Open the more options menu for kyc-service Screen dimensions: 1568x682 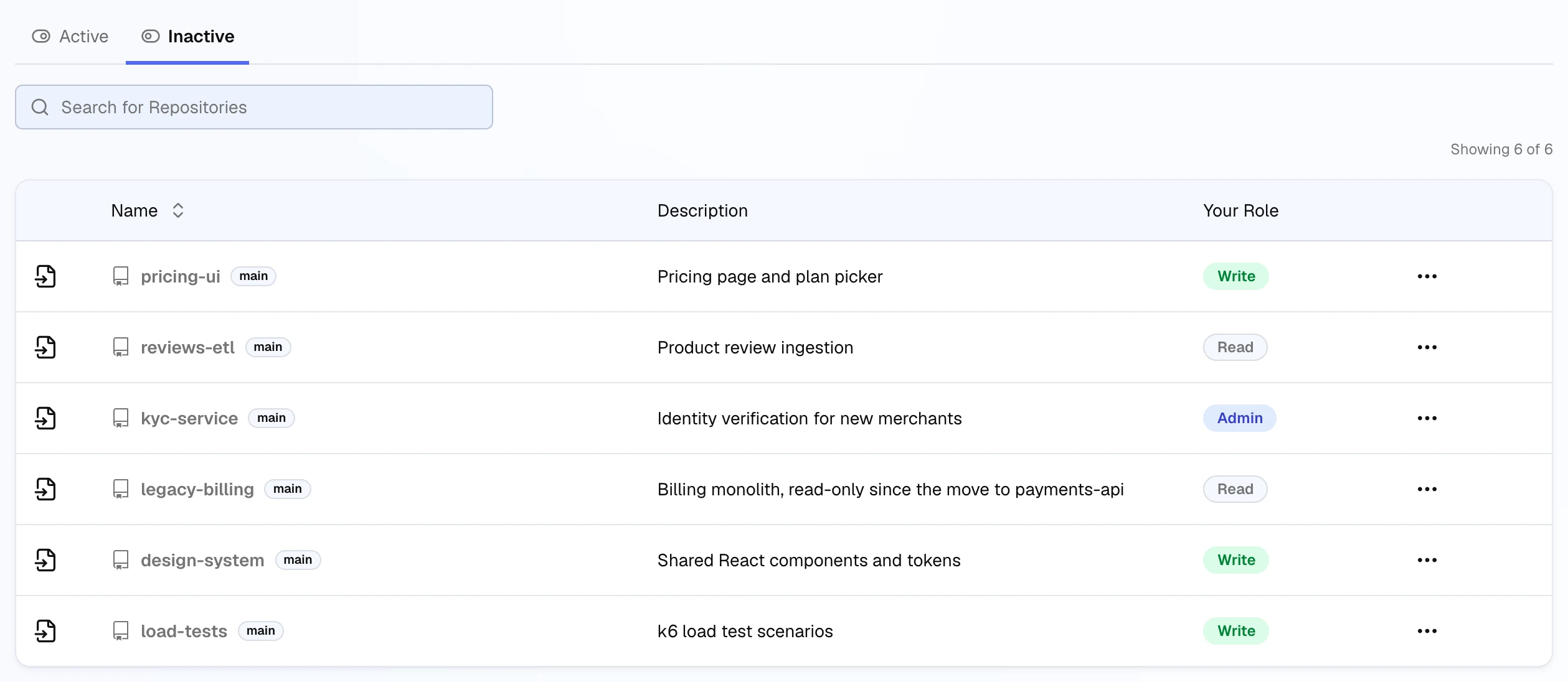[1427, 418]
